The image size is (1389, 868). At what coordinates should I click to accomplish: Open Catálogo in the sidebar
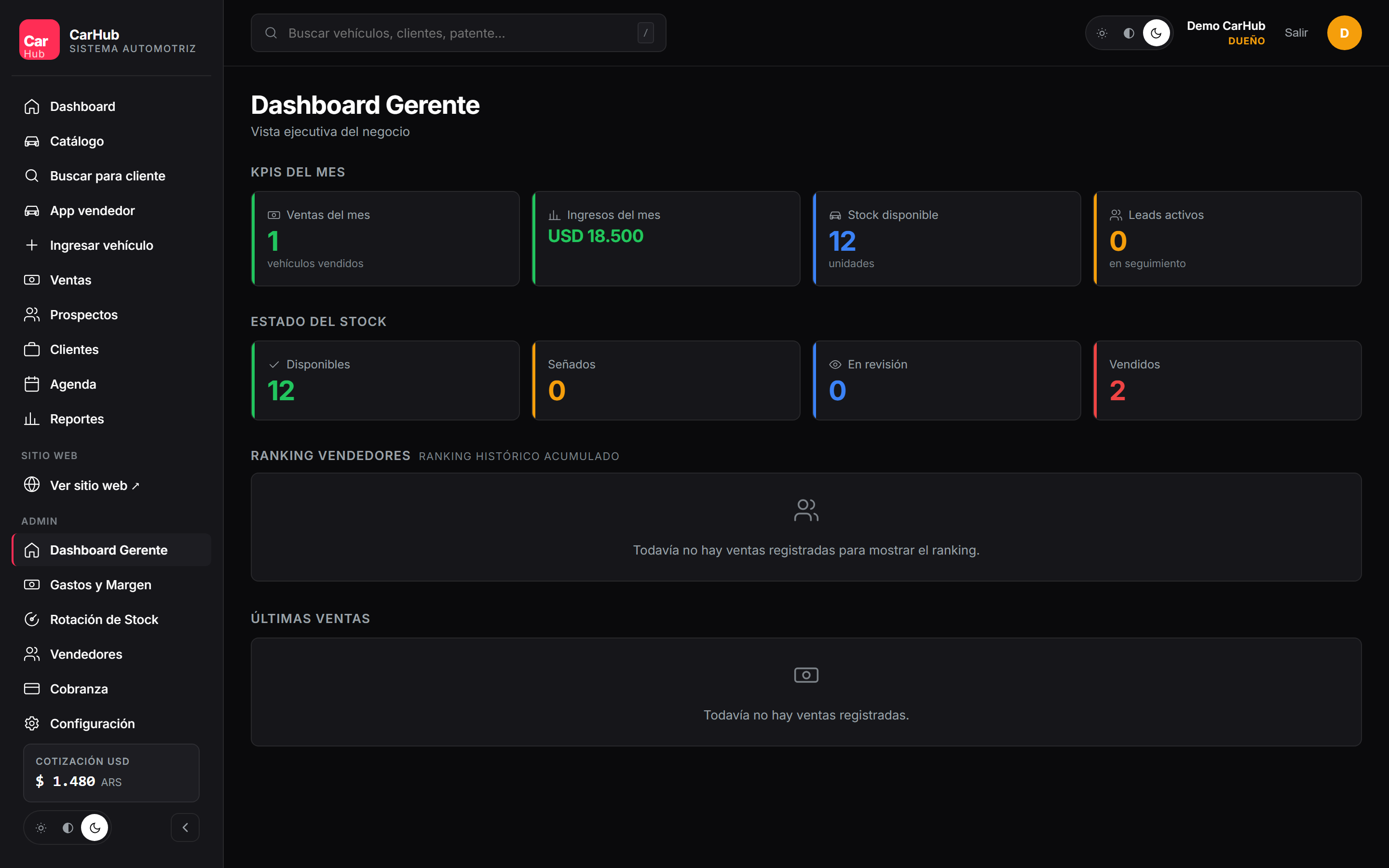point(111,141)
